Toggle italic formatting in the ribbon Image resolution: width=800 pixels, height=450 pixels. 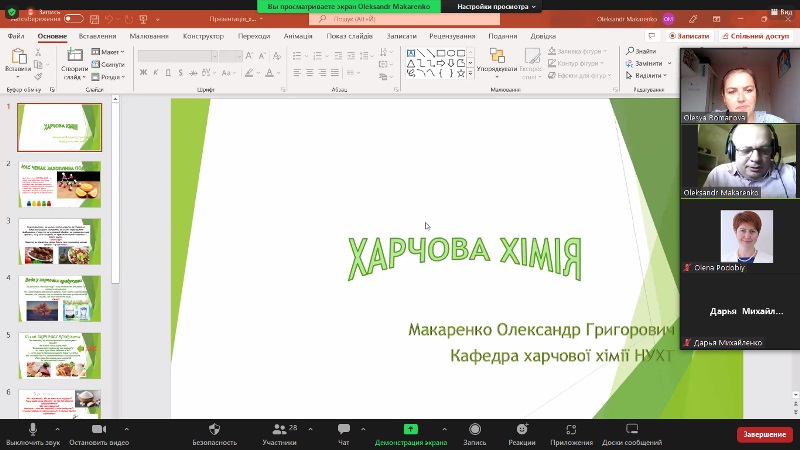[x=157, y=72]
